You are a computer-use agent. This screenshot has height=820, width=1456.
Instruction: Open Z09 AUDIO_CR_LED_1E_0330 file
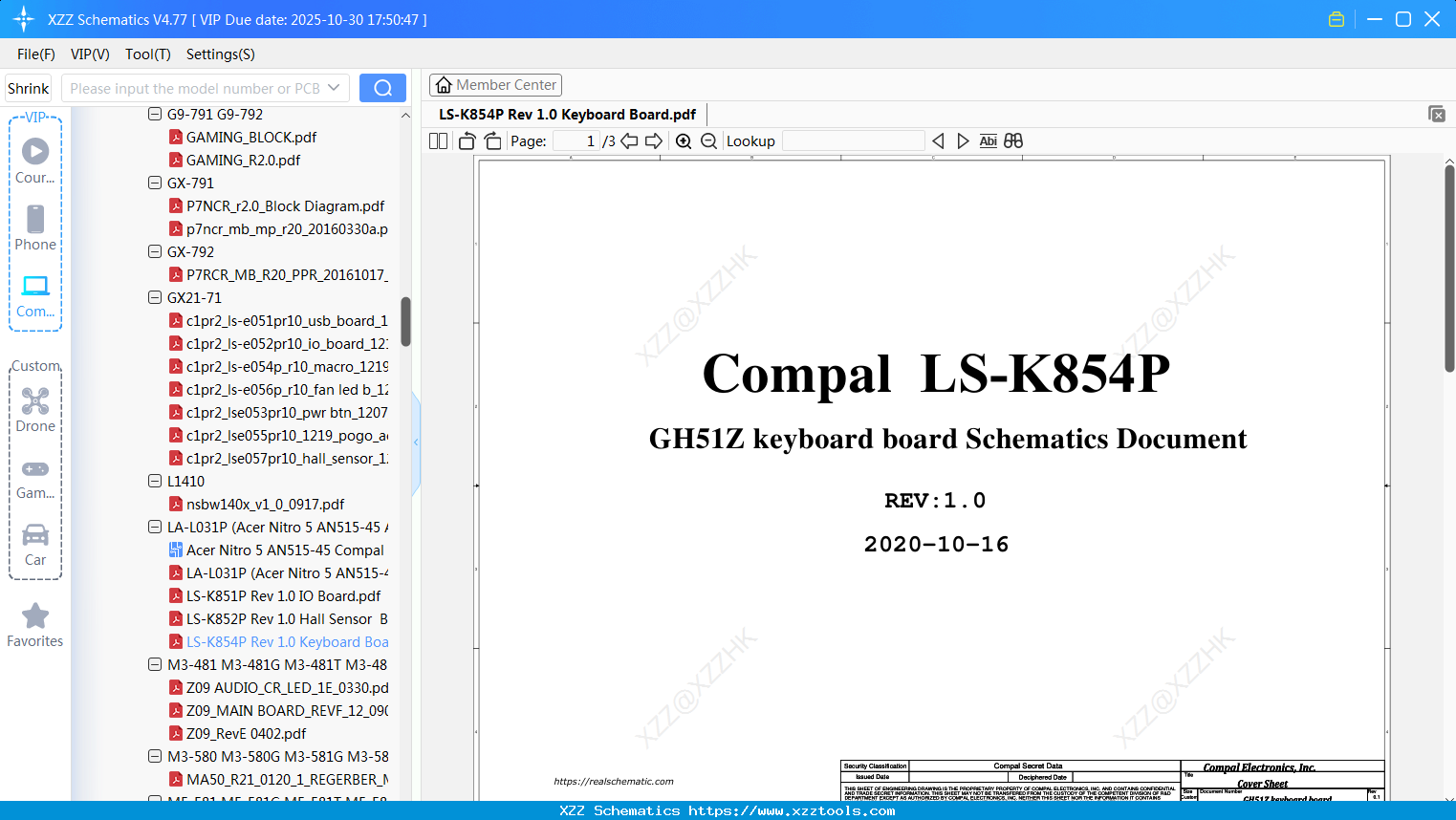[x=278, y=687]
